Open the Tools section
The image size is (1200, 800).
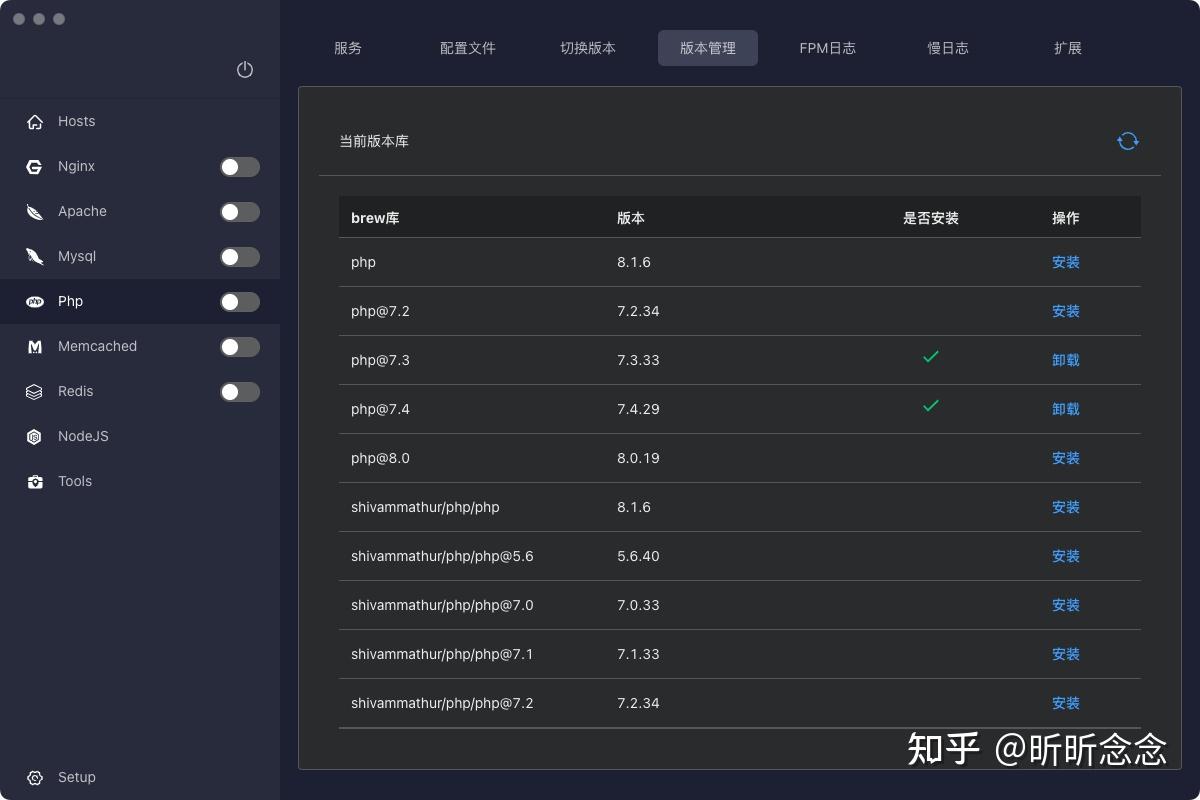tap(74, 481)
